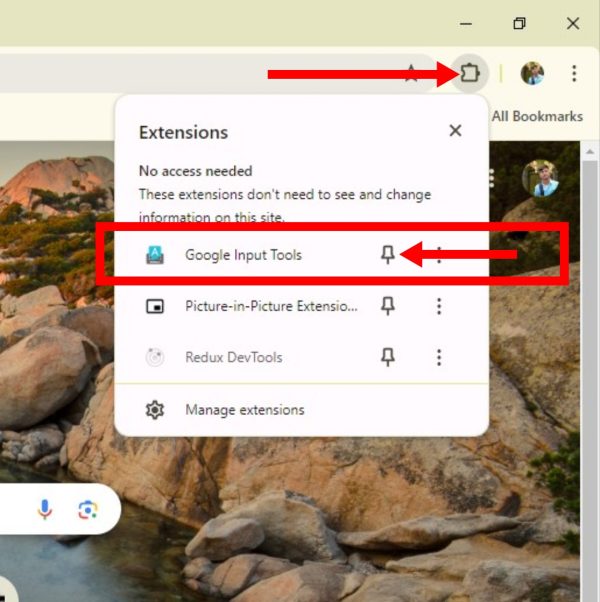The height and width of the screenshot is (602, 600).
Task: Open the Google account avatar on the page
Action: pos(540,178)
